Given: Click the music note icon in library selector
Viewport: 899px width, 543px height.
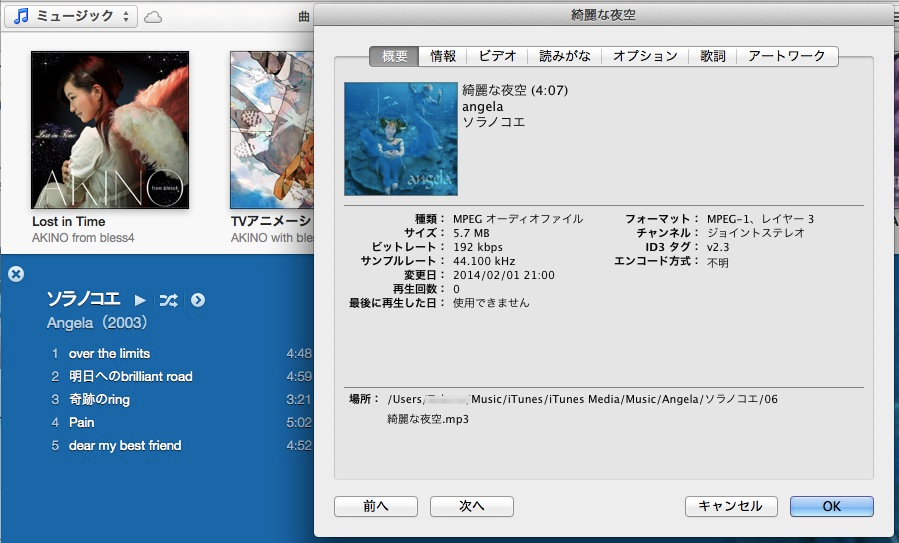Looking at the screenshot, I should pos(21,16).
